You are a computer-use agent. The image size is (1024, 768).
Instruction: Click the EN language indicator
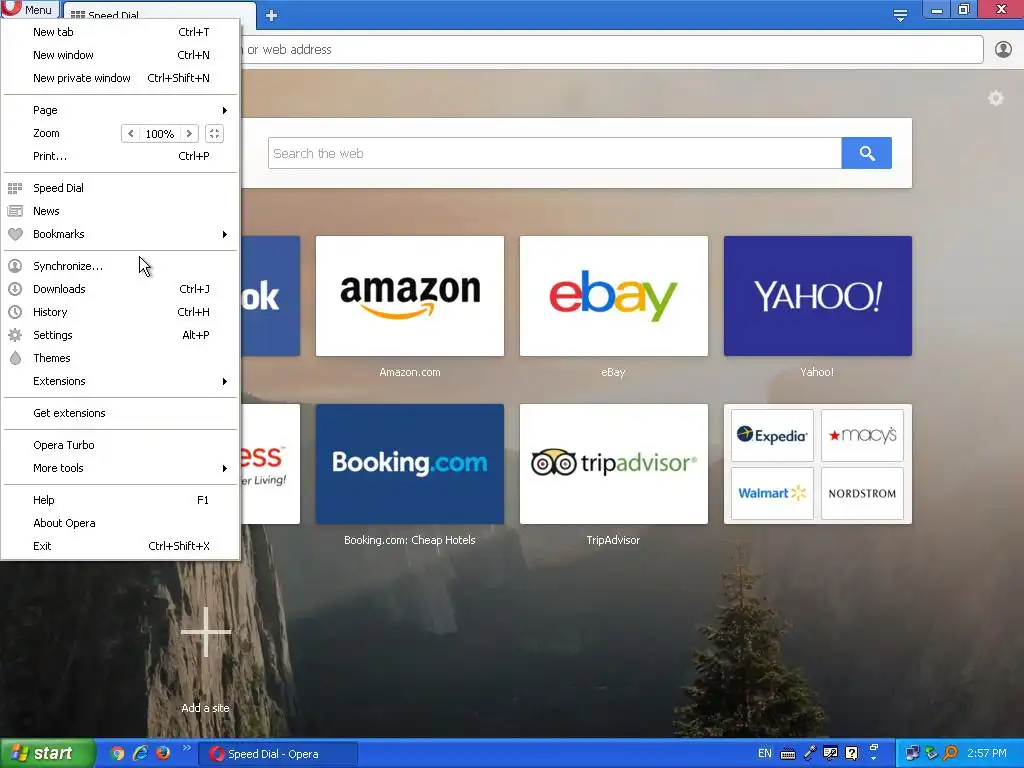764,753
